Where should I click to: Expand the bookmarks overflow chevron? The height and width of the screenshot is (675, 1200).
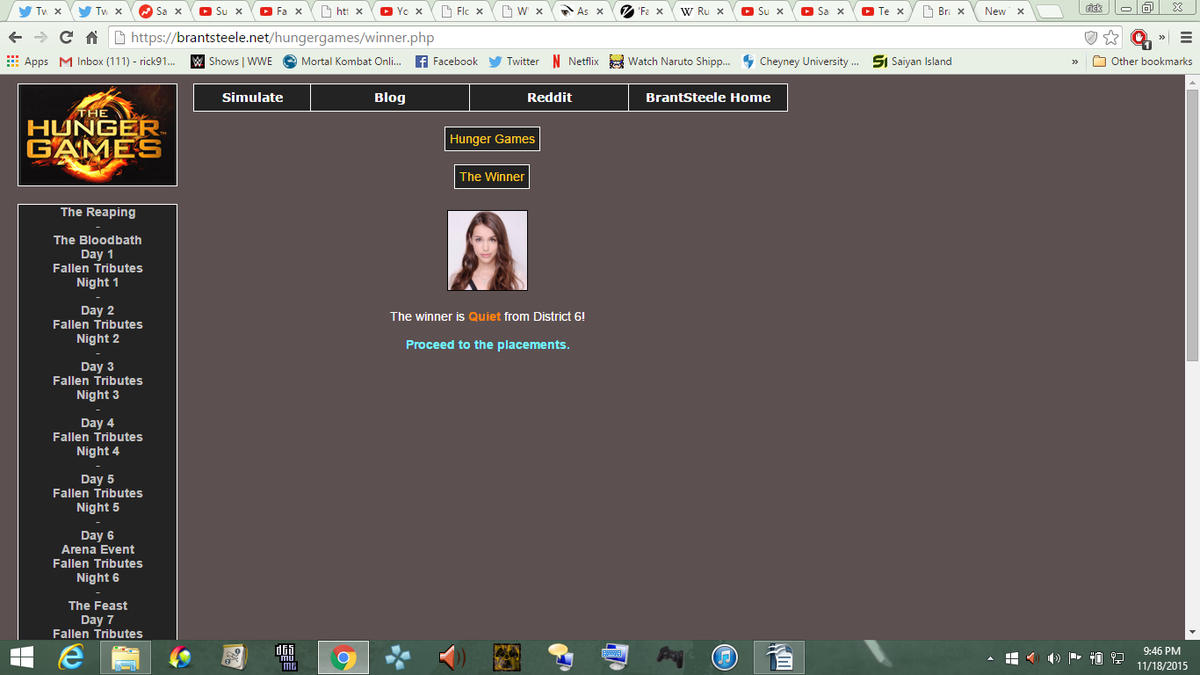click(x=1074, y=61)
